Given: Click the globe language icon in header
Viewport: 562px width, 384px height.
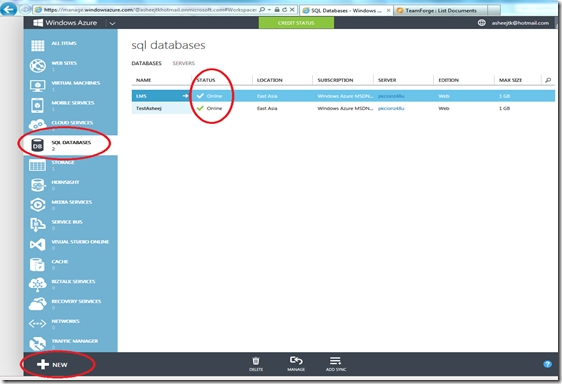Looking at the screenshot, I should (482, 23).
